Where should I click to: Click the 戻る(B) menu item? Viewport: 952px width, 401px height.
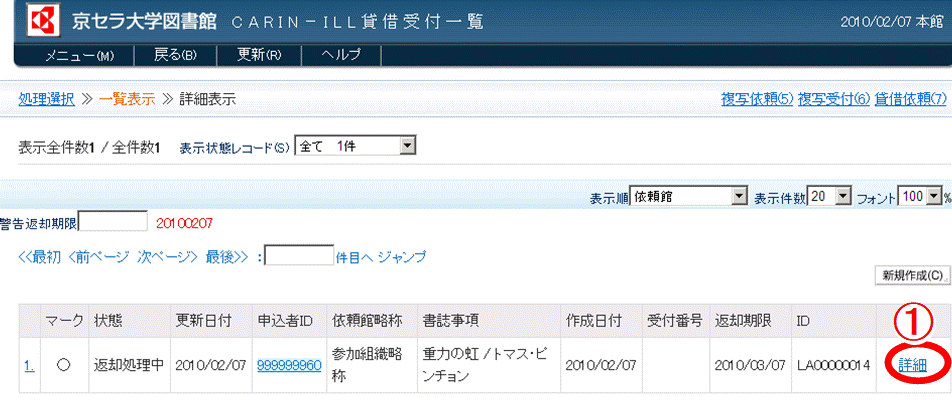pos(175,56)
